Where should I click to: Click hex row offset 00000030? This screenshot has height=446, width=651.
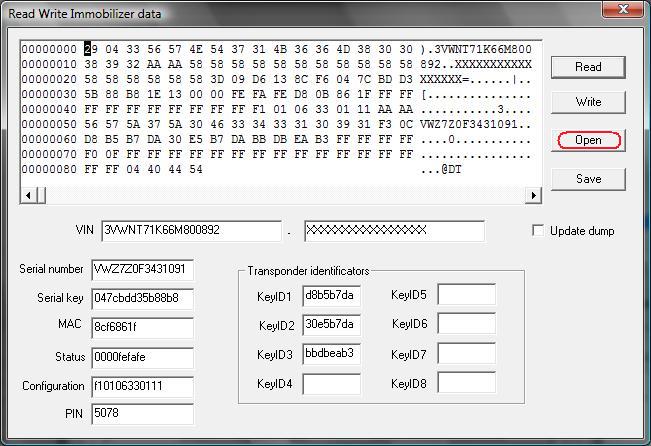[49, 94]
